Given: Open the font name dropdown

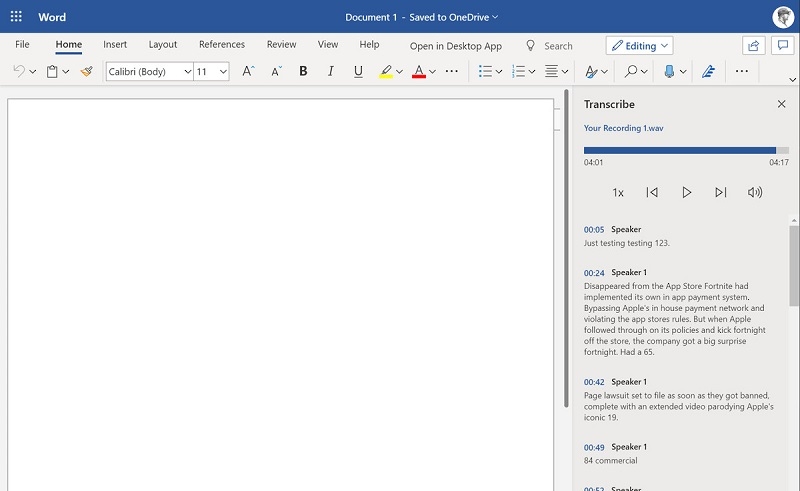Looking at the screenshot, I should 150,72.
